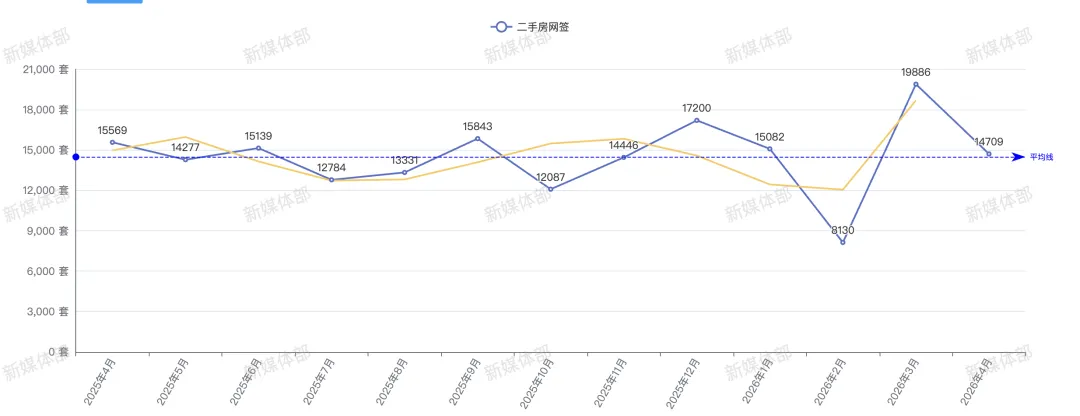Select the 2025年5月 data point 14277

pyautogui.click(x=185, y=160)
